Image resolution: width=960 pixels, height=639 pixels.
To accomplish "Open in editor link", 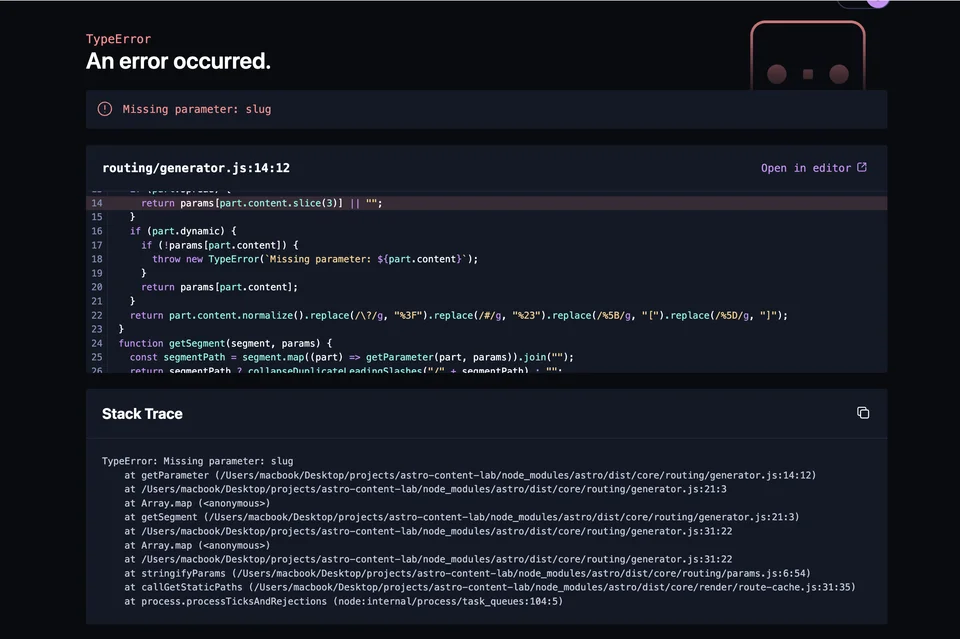I will pyautogui.click(x=806, y=168).
